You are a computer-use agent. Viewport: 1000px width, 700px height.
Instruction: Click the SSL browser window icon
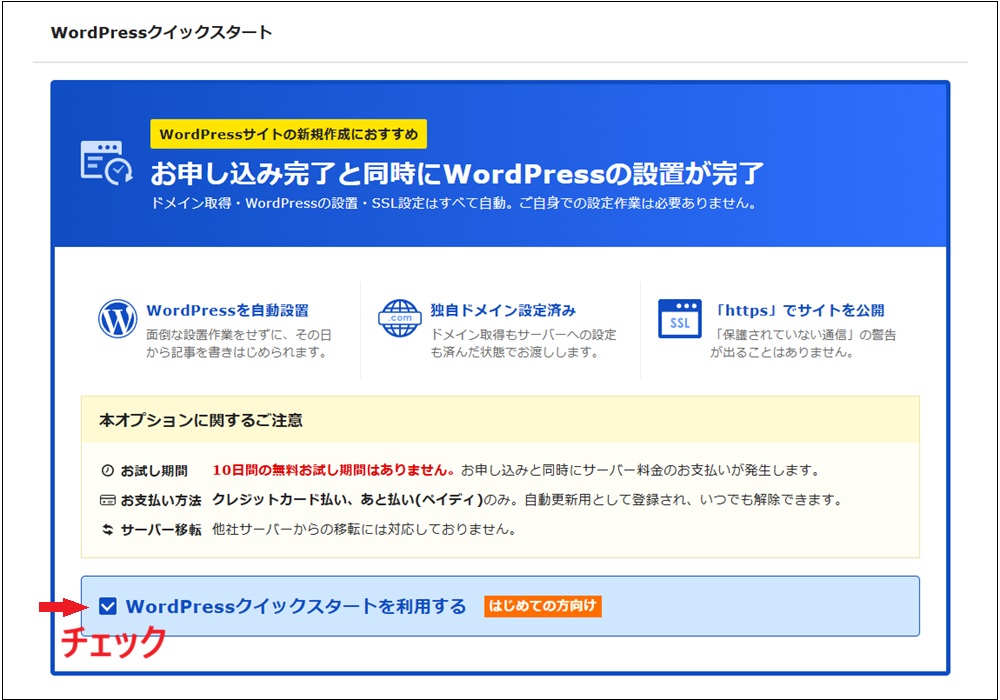pyautogui.click(x=679, y=318)
